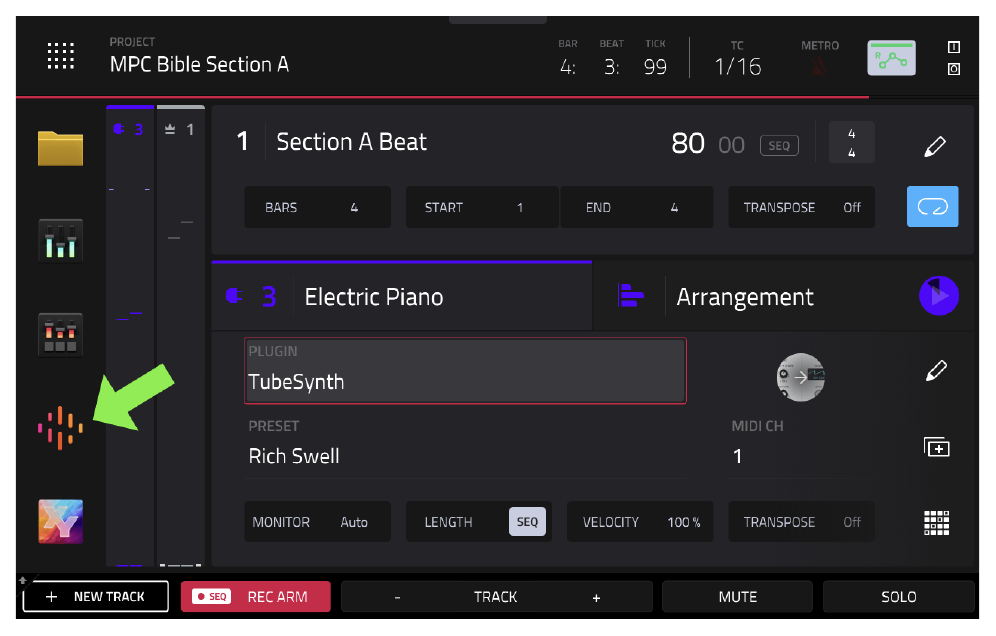
Task: Toggle the metronome icon
Action: (819, 67)
